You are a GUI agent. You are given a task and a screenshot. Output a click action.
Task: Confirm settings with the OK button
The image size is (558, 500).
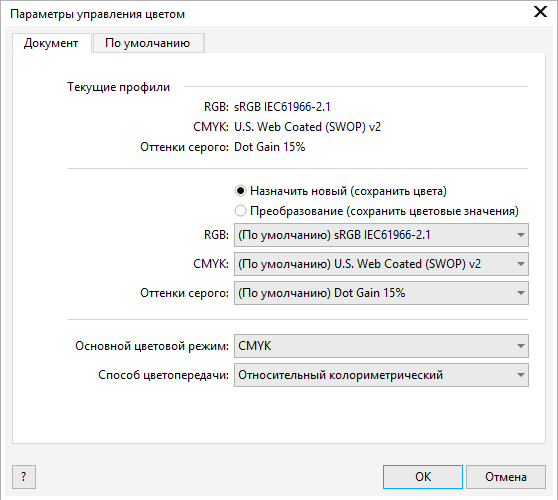point(423,477)
